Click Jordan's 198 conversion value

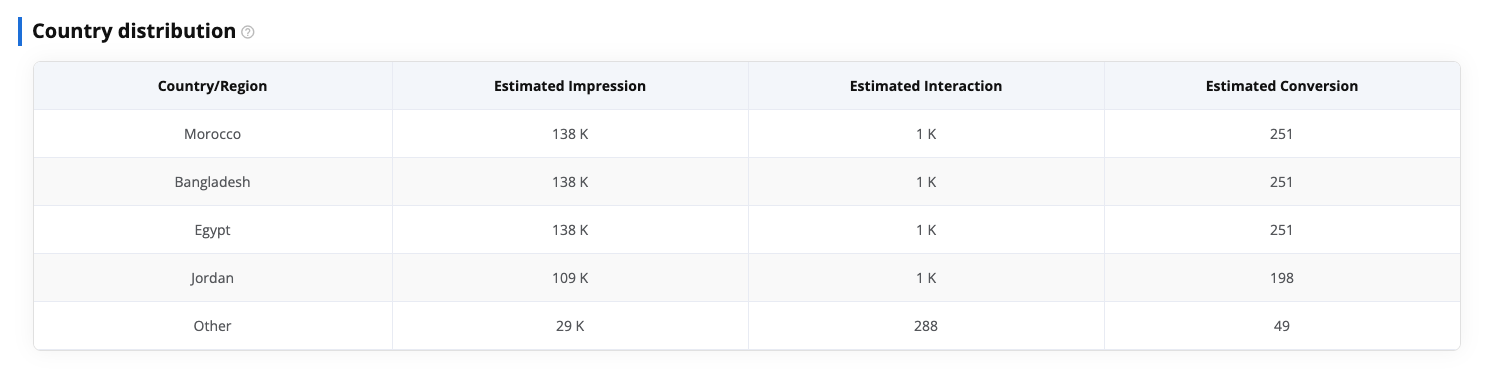[x=1282, y=278]
